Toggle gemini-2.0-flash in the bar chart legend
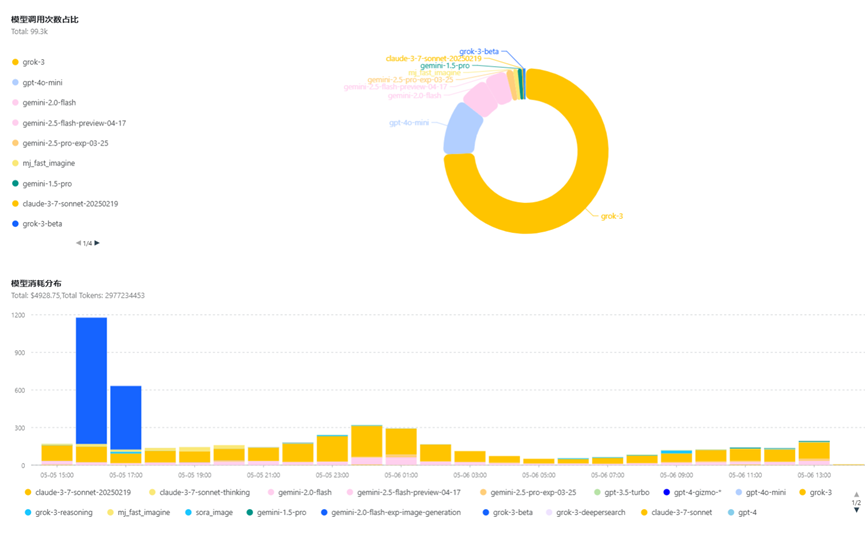Image resolution: width=865 pixels, height=542 pixels. (x=300, y=492)
